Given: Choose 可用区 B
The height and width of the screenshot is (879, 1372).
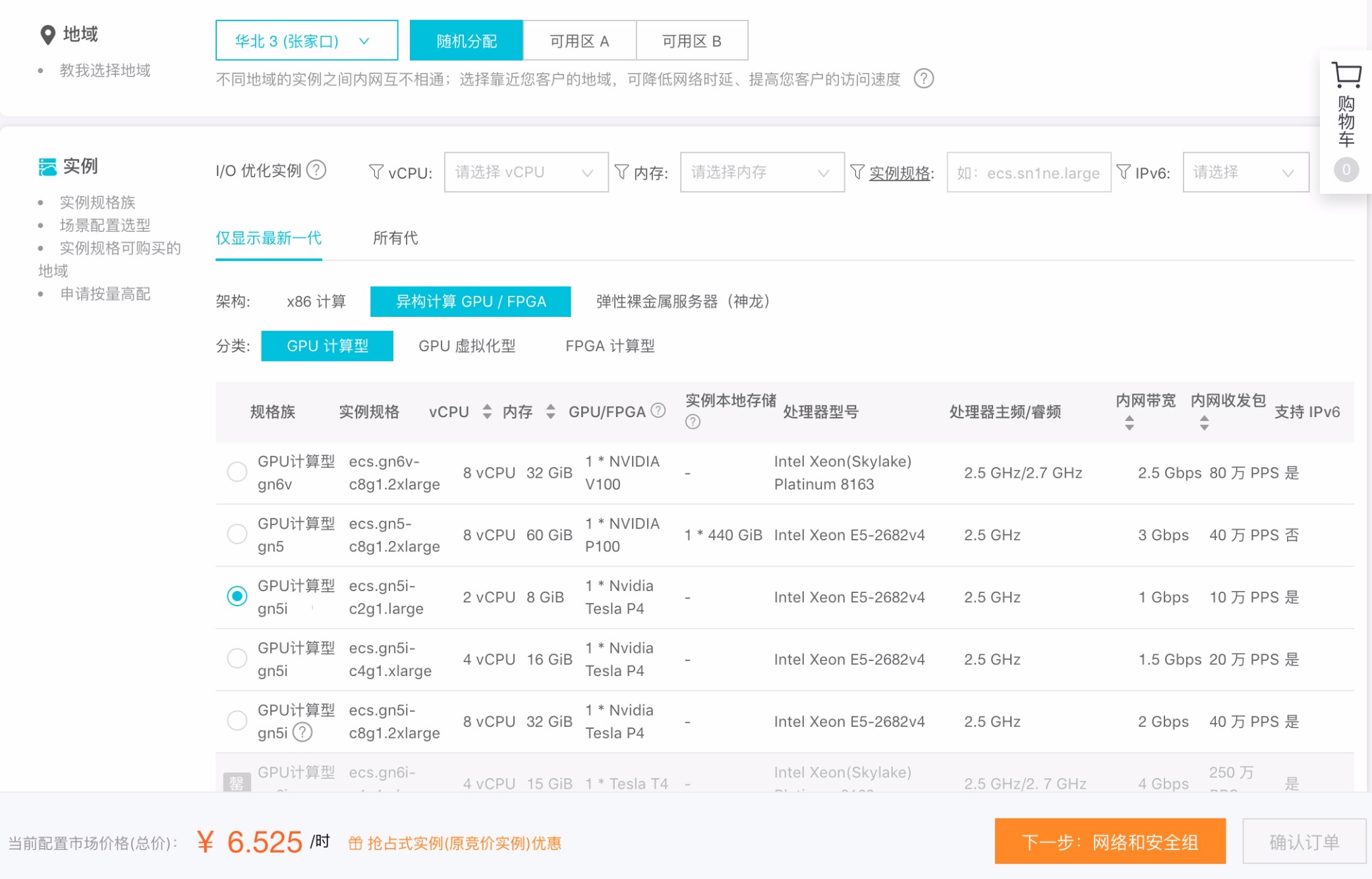Looking at the screenshot, I should pyautogui.click(x=692, y=41).
